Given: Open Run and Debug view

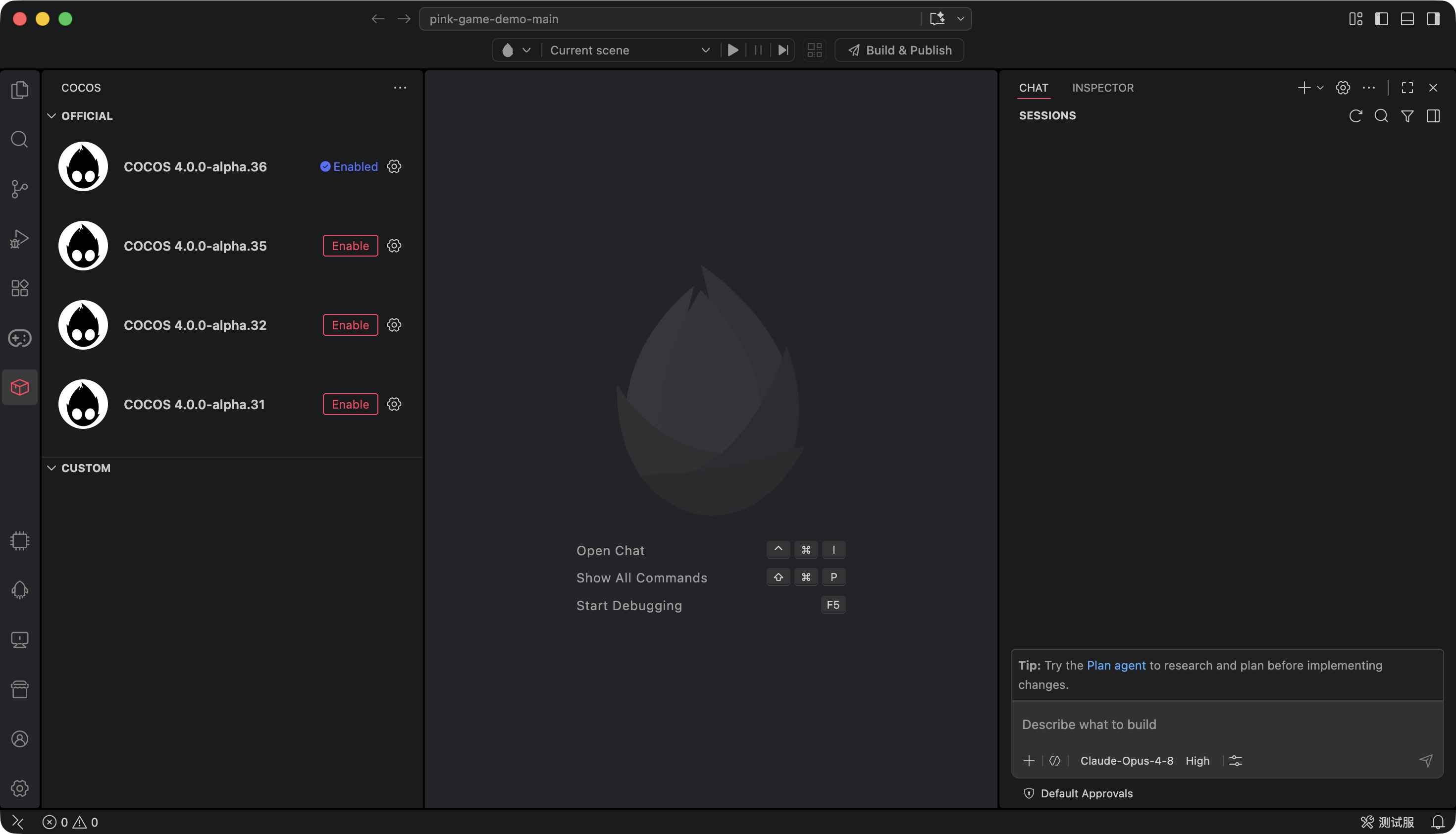Looking at the screenshot, I should click(x=19, y=238).
